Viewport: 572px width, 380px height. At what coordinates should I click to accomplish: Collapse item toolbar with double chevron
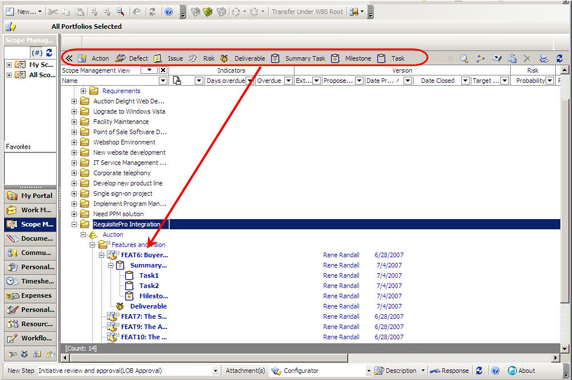click(69, 58)
